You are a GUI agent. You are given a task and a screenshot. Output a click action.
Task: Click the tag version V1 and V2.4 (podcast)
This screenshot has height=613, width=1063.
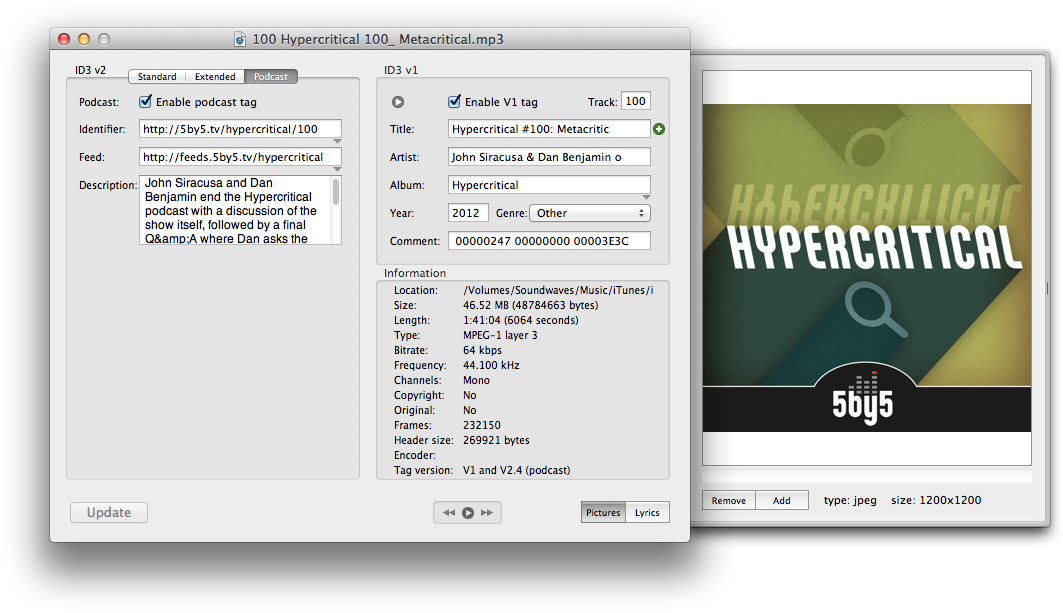tap(517, 470)
